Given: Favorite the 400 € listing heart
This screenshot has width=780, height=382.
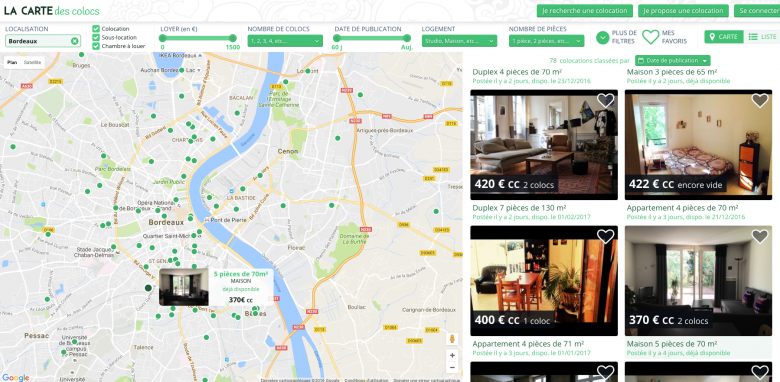Looking at the screenshot, I should (605, 236).
